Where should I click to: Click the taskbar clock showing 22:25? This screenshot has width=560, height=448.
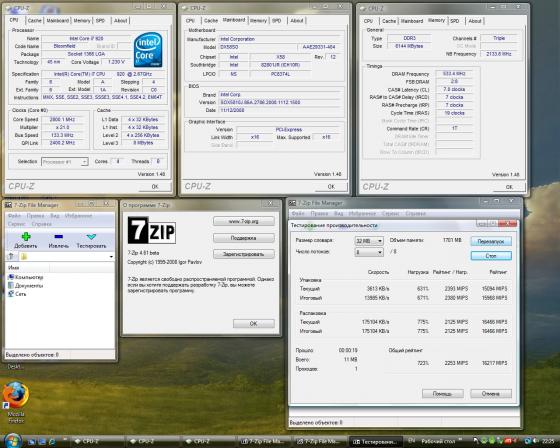pyautogui.click(x=548, y=441)
